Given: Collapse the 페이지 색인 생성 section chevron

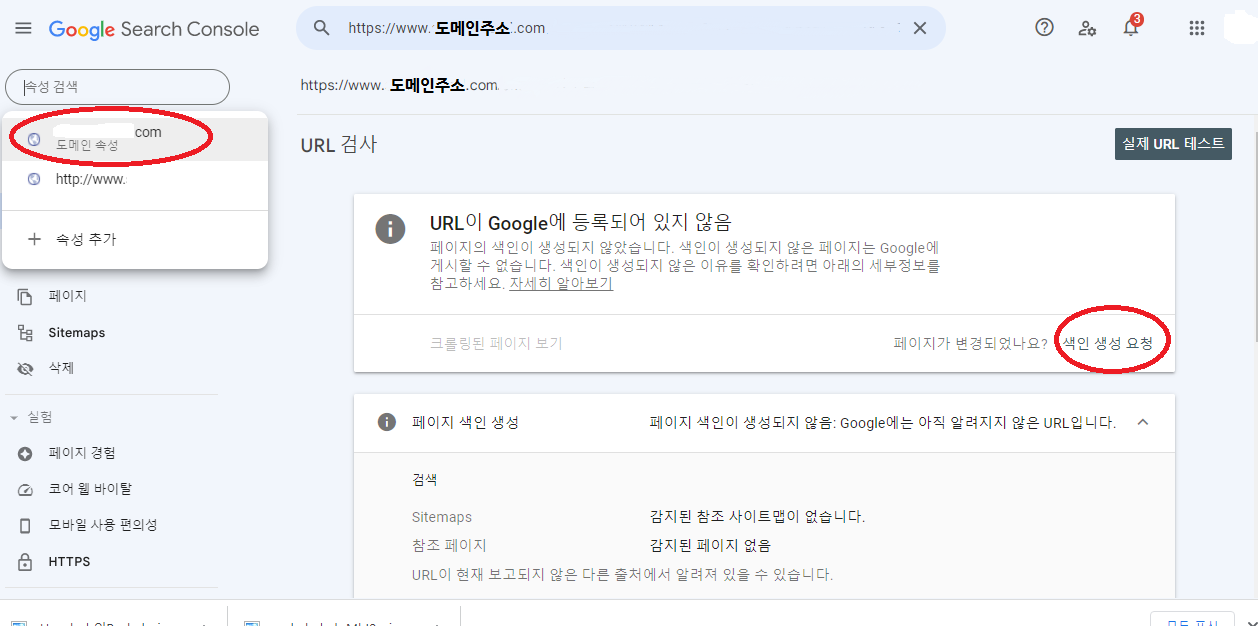Looking at the screenshot, I should [x=1143, y=422].
